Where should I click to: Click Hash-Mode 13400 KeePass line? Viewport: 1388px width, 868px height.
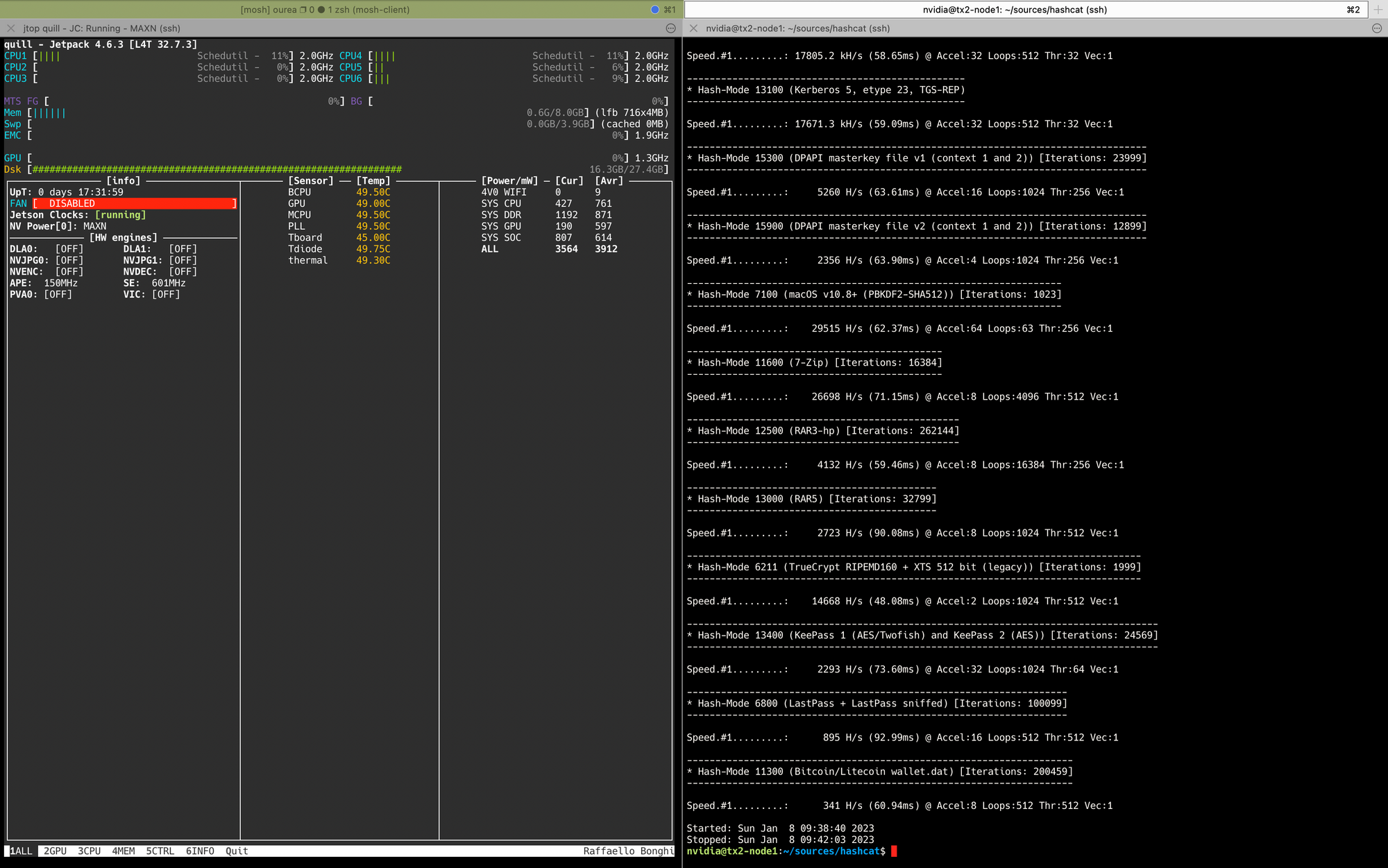(922, 635)
